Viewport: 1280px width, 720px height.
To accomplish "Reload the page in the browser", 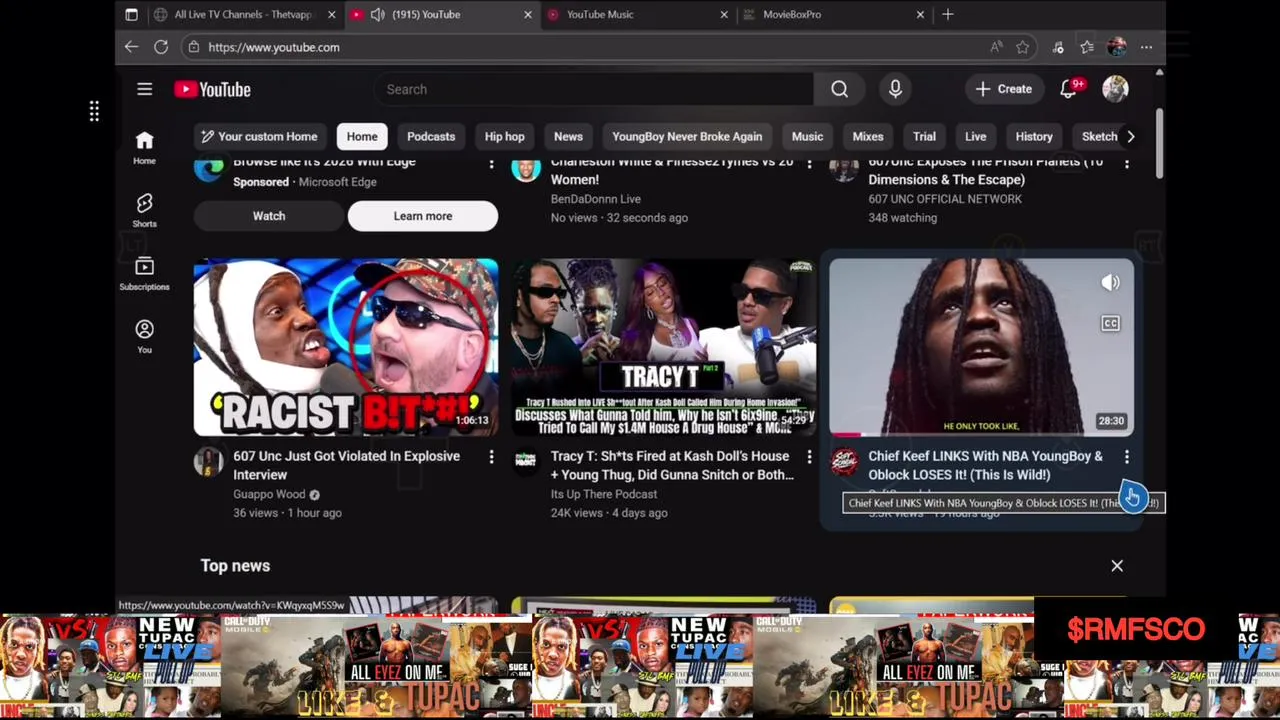I will click(161, 47).
